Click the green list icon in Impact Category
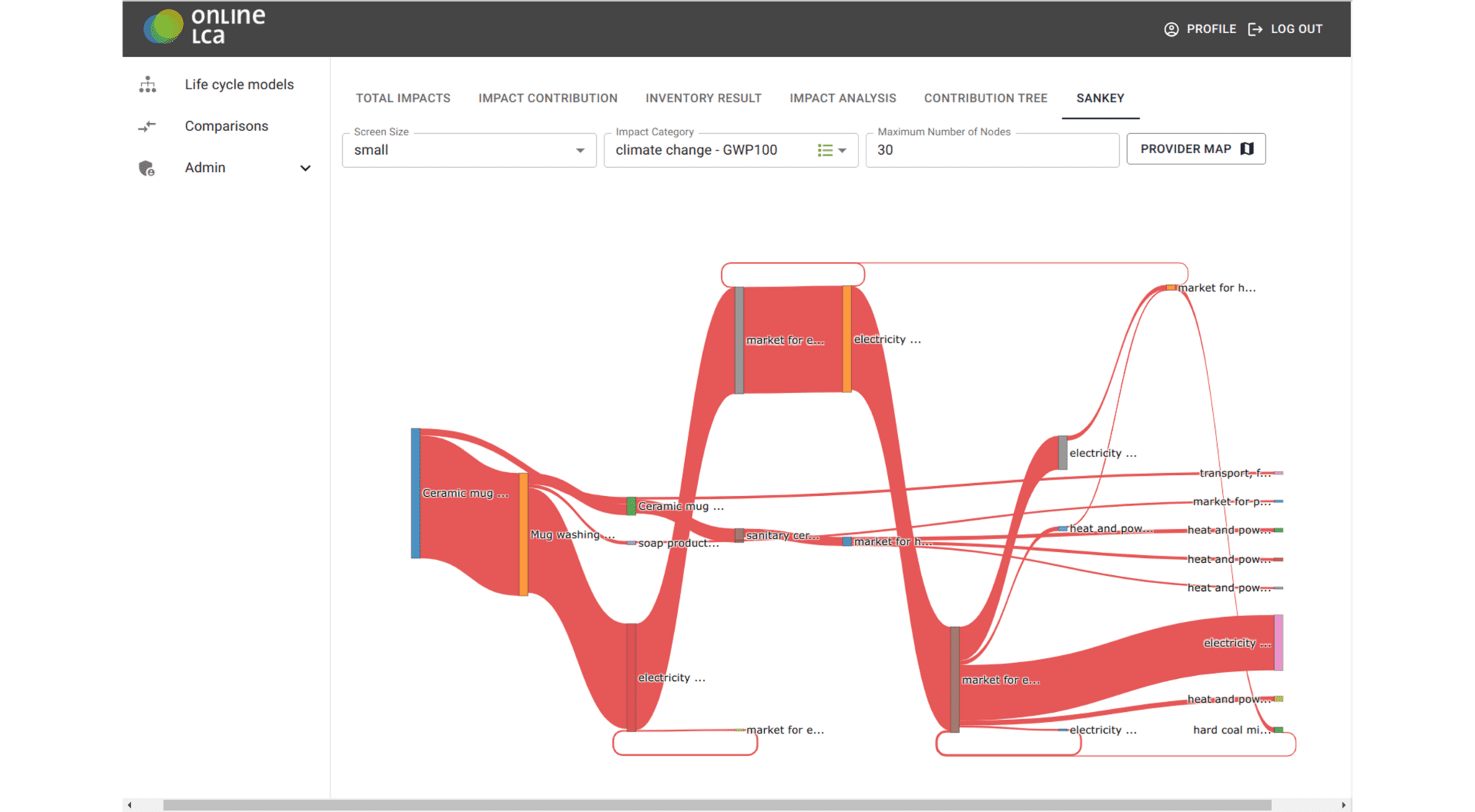Viewport: 1475px width, 812px height. click(x=825, y=150)
